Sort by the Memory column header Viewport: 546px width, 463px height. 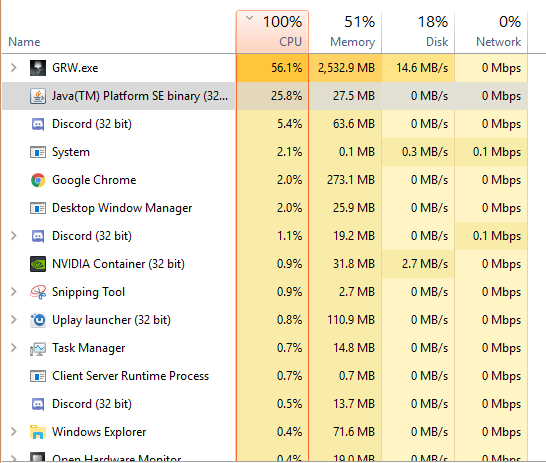click(345, 32)
